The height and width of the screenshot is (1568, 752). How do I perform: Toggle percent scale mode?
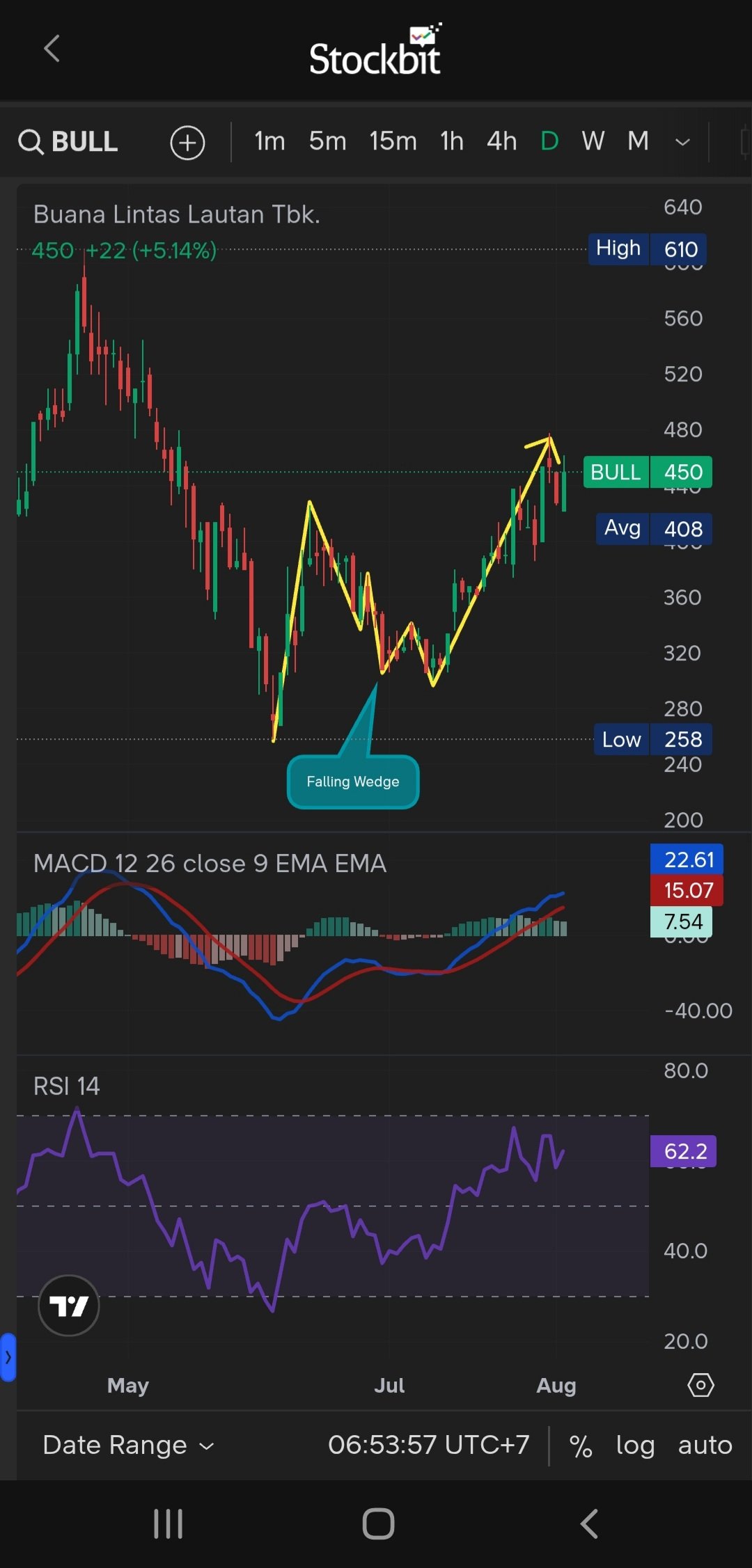tap(581, 1446)
